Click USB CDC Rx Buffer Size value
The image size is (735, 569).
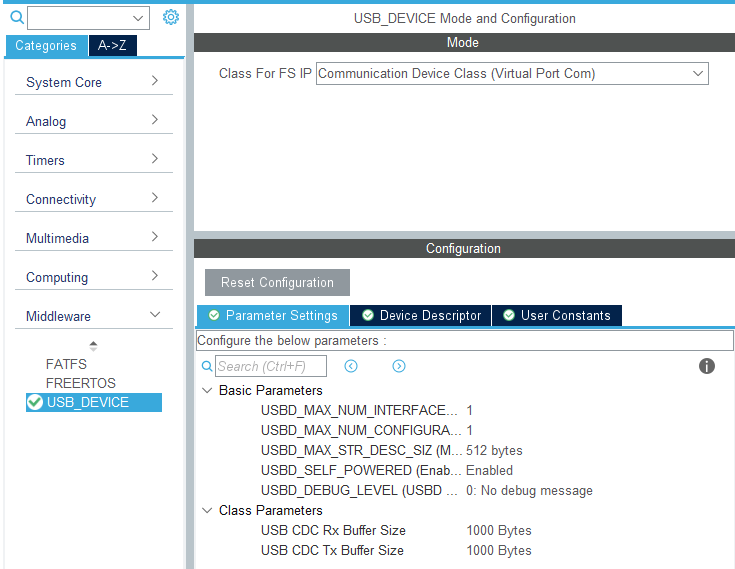tap(499, 530)
